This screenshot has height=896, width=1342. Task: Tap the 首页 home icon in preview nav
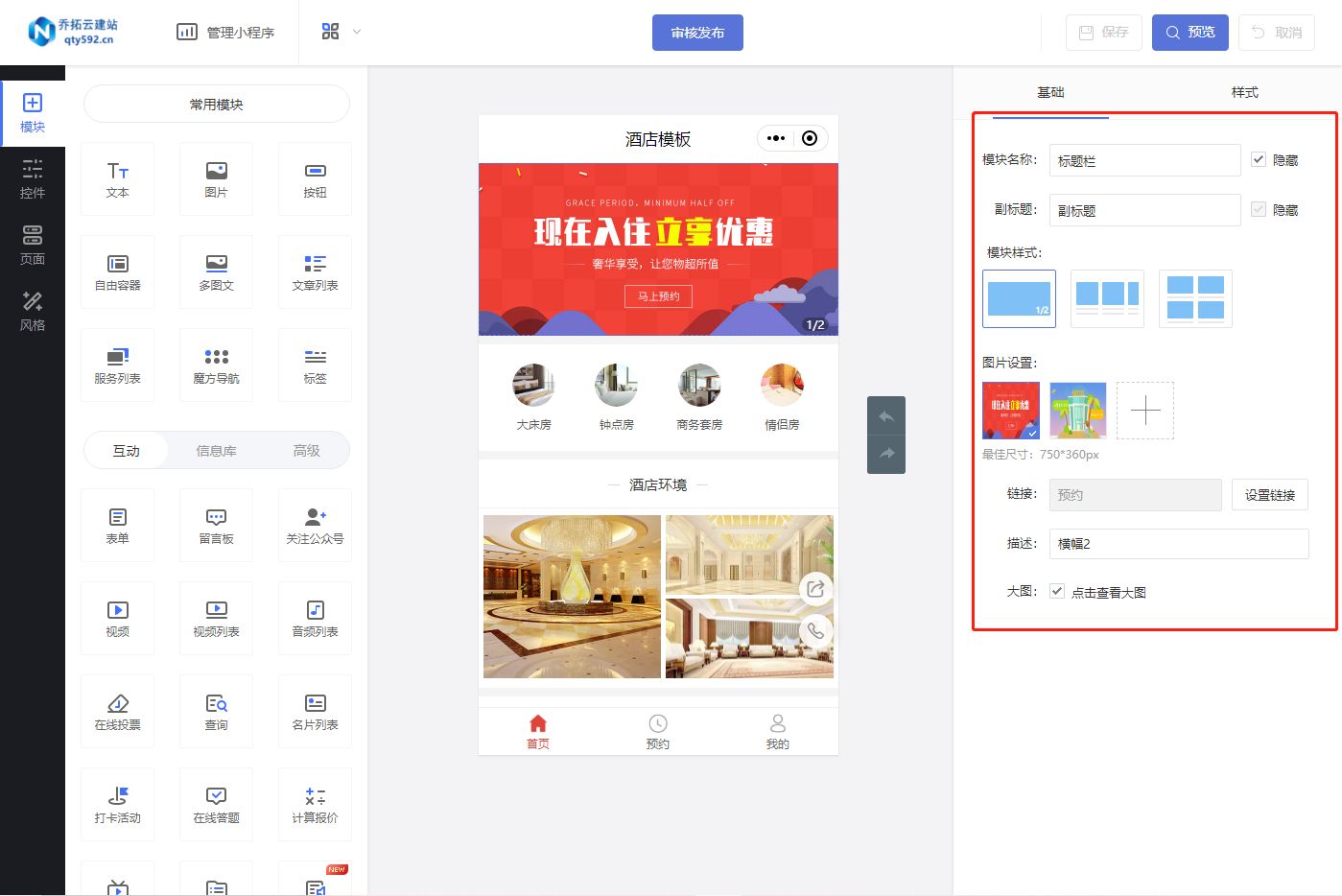[x=537, y=730]
